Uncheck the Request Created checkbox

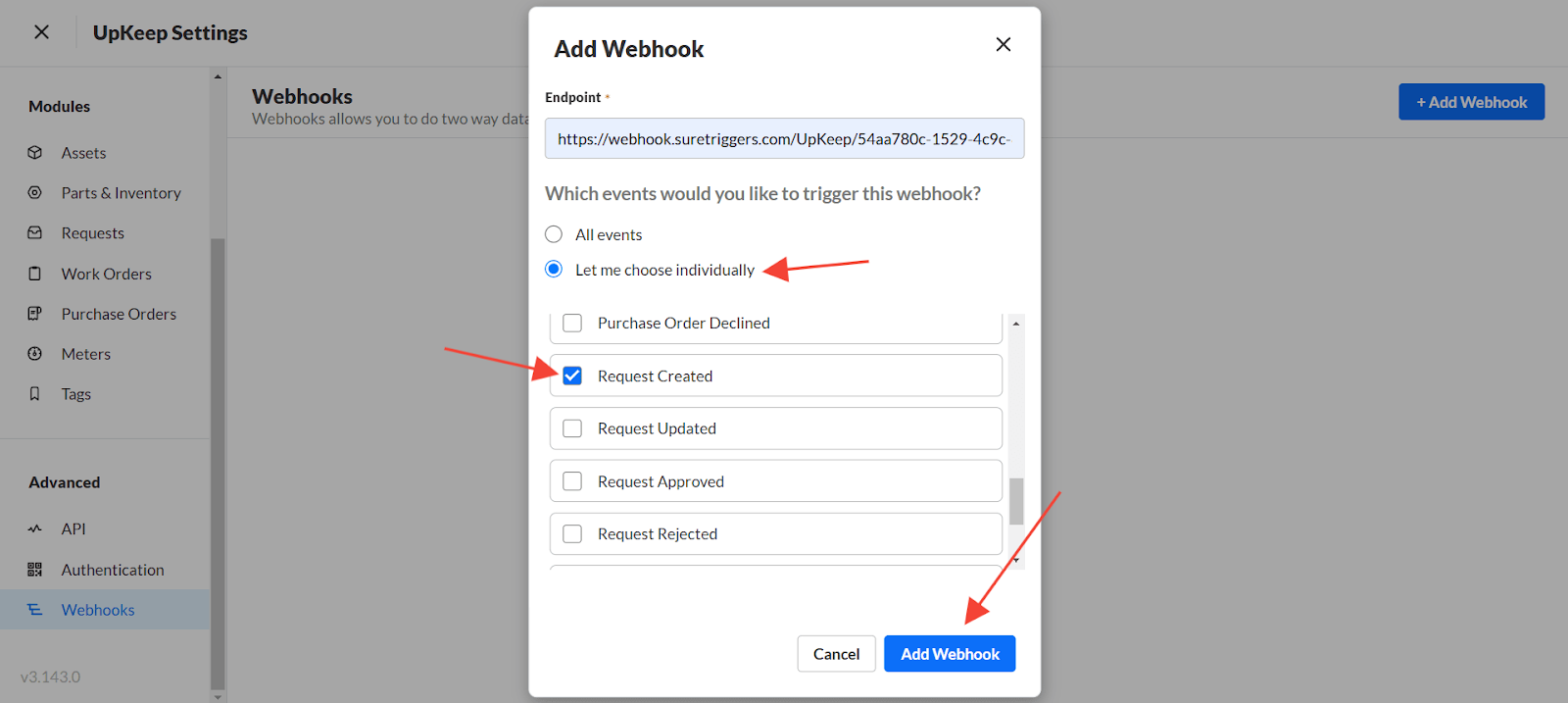coord(572,376)
